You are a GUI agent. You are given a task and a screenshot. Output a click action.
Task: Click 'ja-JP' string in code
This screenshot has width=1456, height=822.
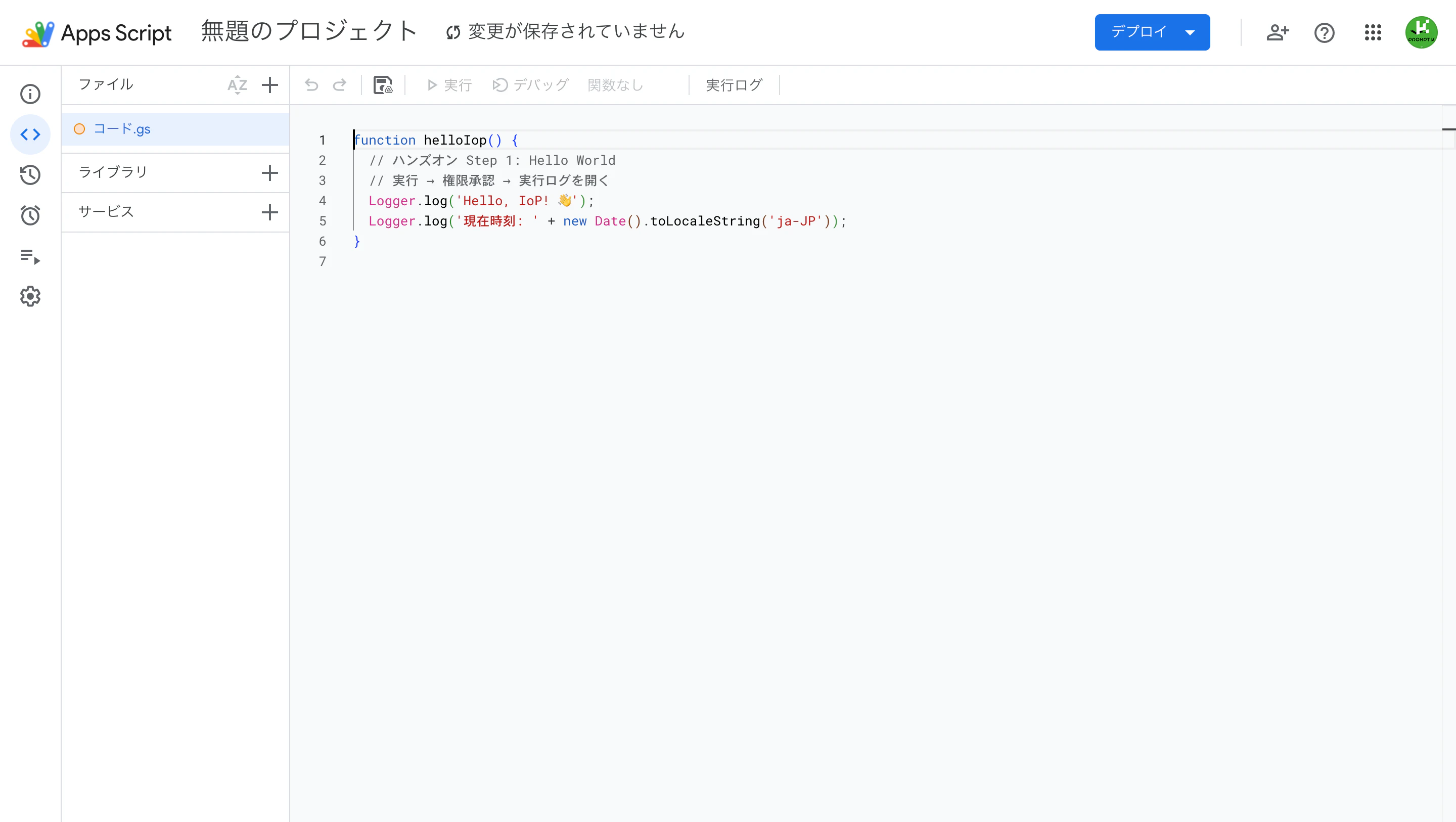tap(795, 221)
